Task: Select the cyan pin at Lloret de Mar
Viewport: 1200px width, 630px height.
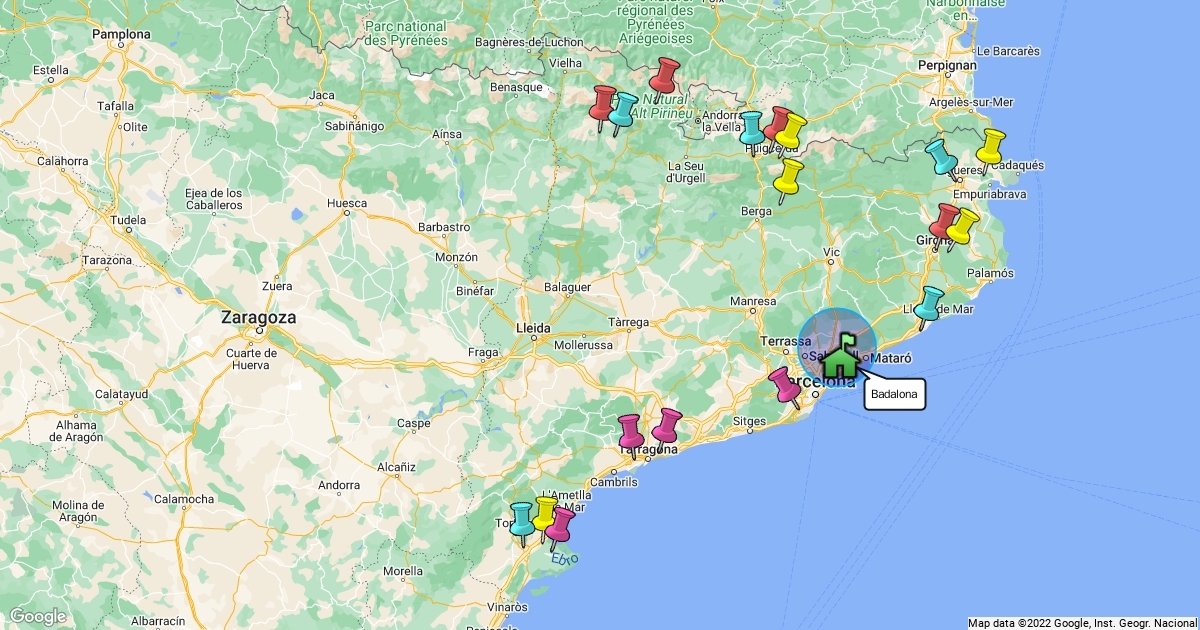Action: pos(930,303)
